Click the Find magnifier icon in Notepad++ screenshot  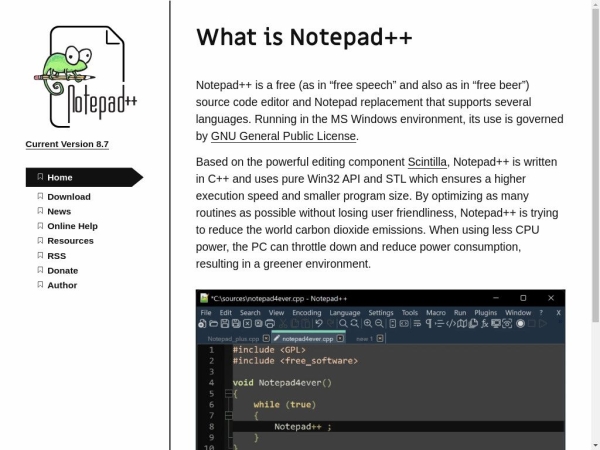pyautogui.click(x=343, y=323)
